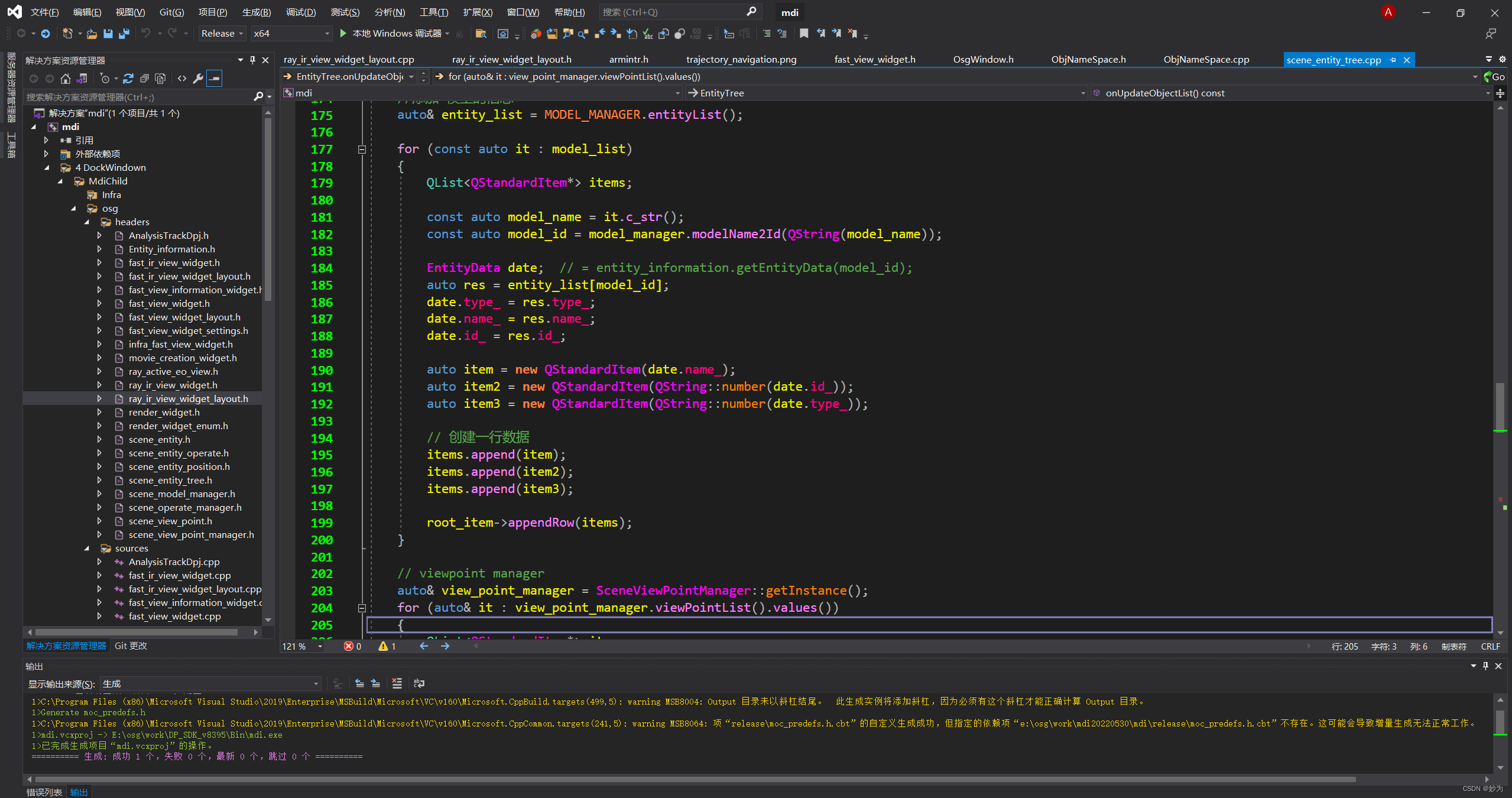Switch to the 错误列表 error list tab
1512x798 pixels.
pos(44,792)
